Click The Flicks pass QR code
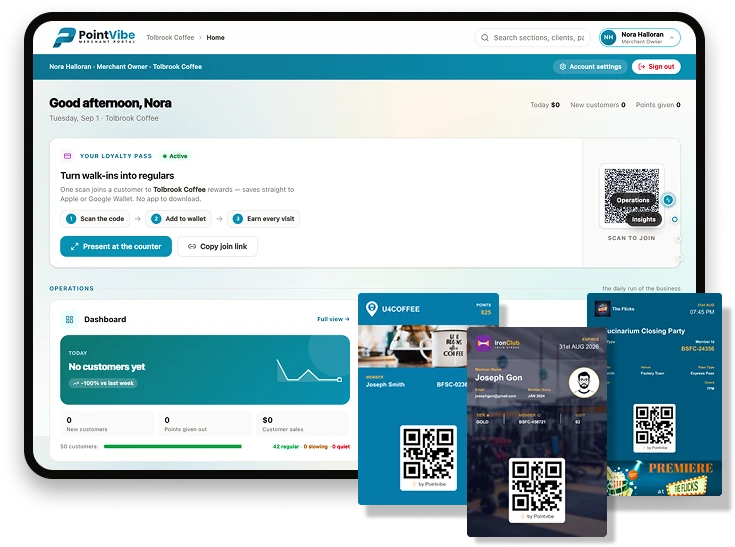Viewport: 735px width, 547px height. [654, 428]
